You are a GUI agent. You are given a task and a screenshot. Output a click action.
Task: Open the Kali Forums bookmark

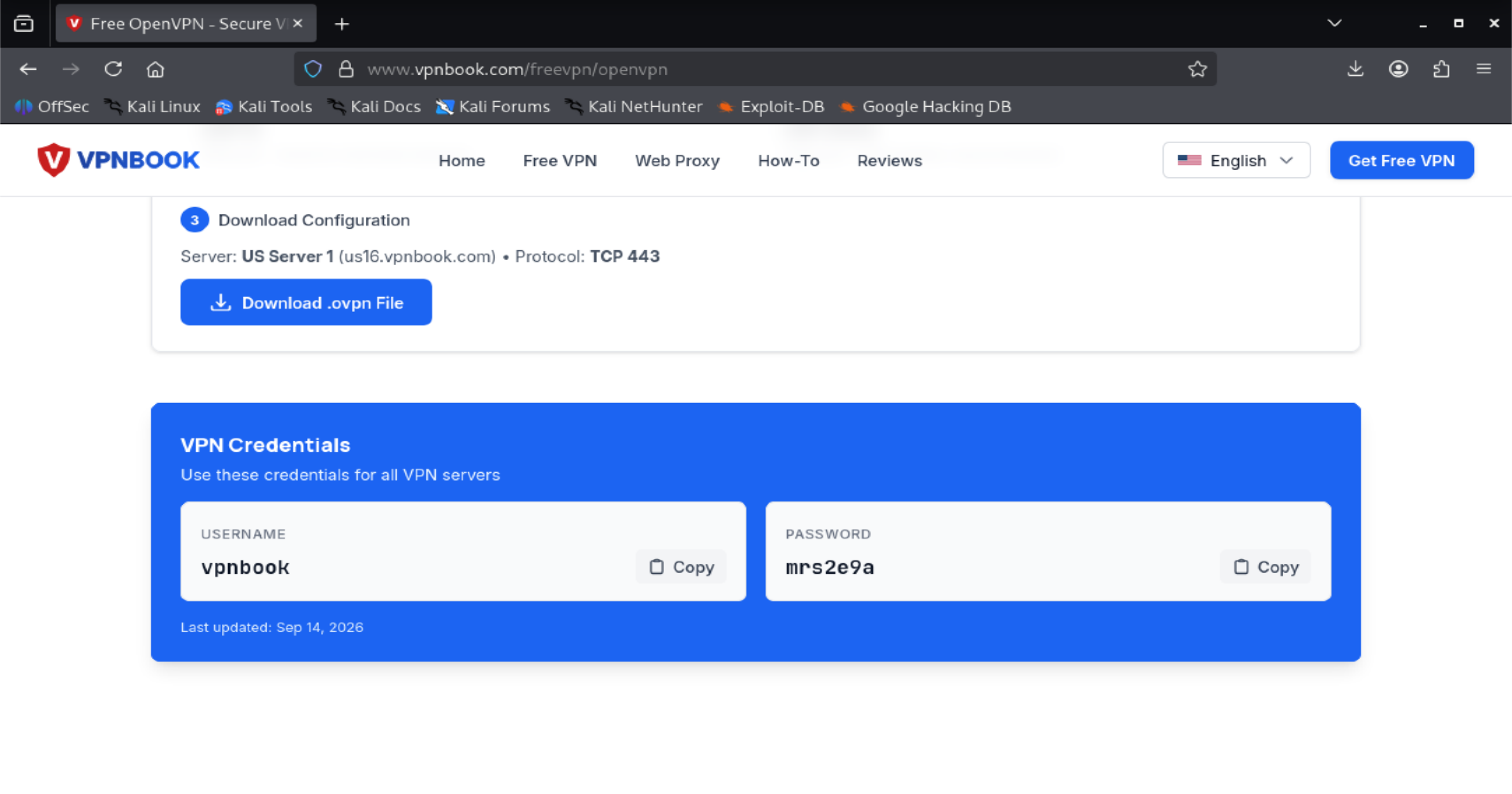(493, 107)
